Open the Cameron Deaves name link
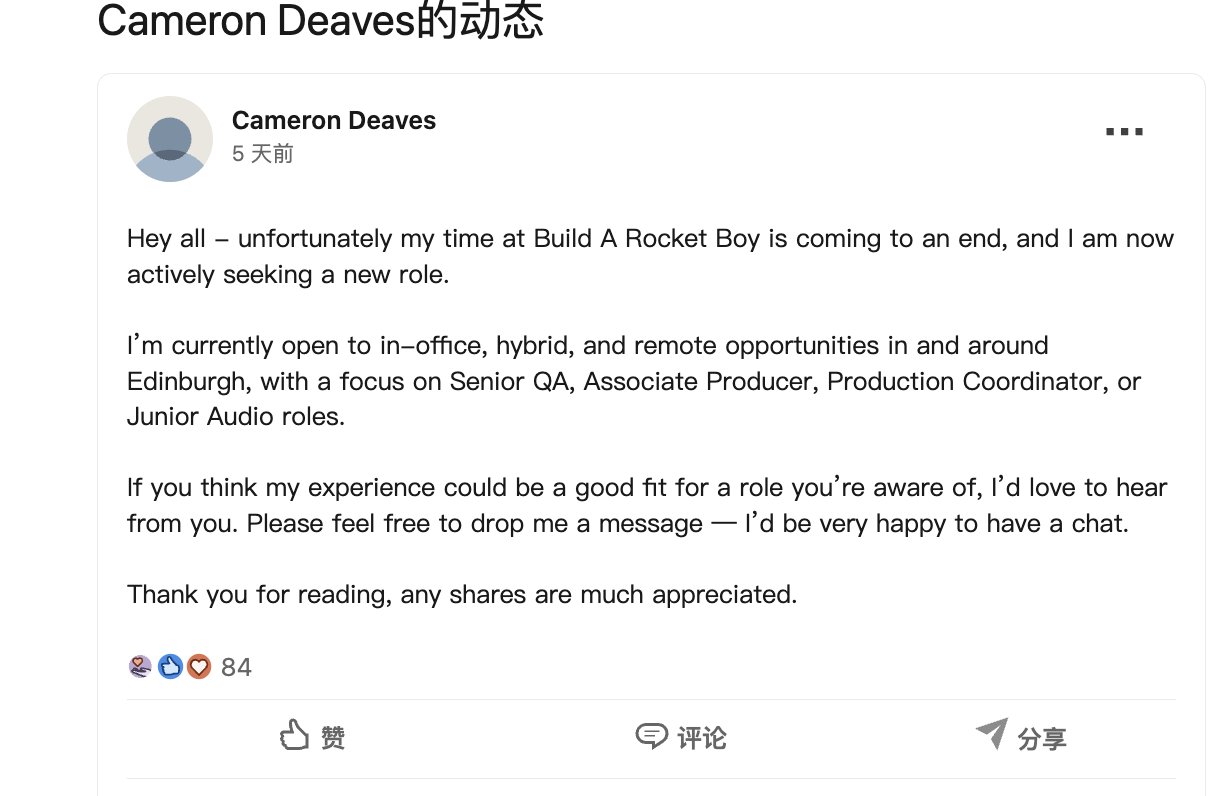The width and height of the screenshot is (1226, 796). (334, 121)
